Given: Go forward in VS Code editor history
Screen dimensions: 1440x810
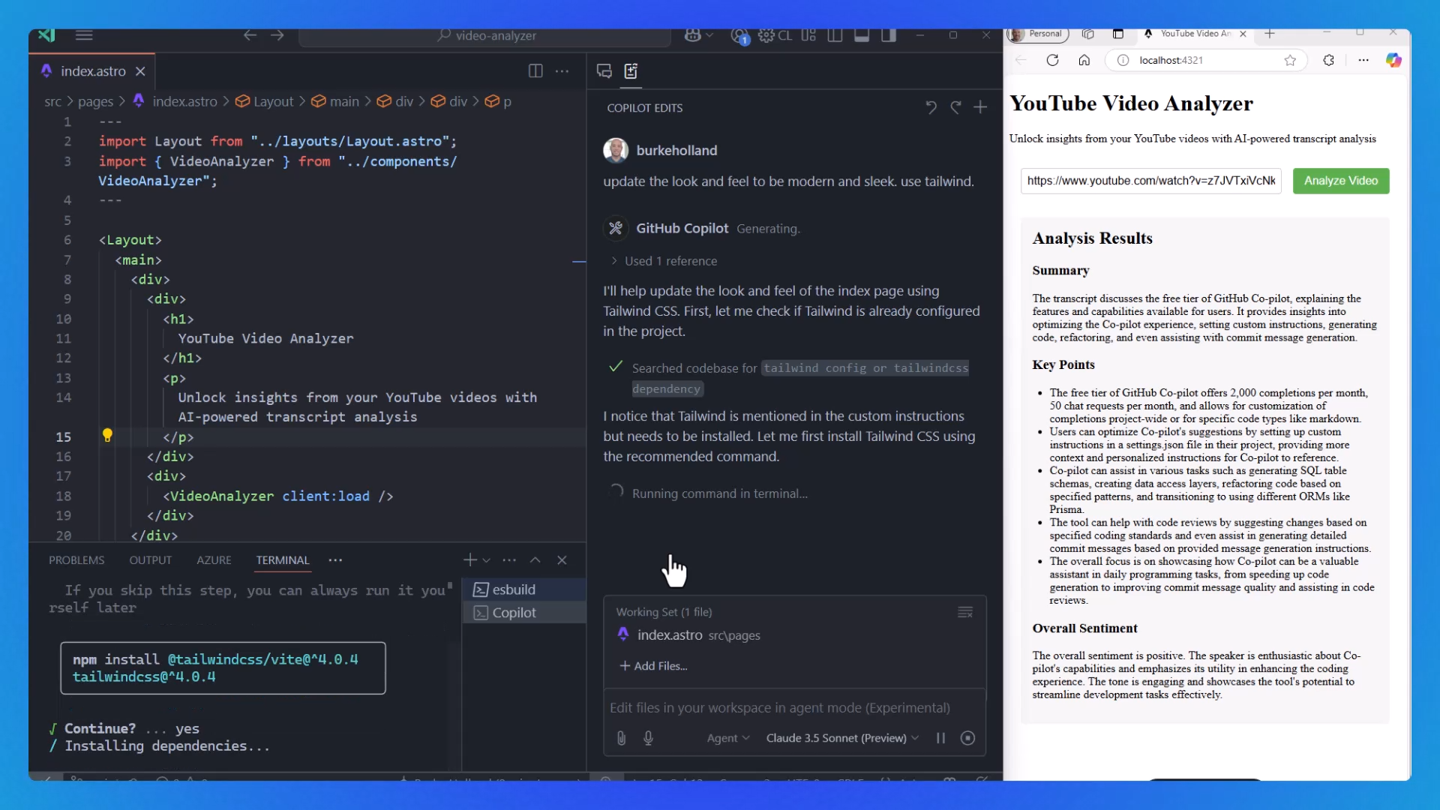Looking at the screenshot, I should pyautogui.click(x=277, y=35).
